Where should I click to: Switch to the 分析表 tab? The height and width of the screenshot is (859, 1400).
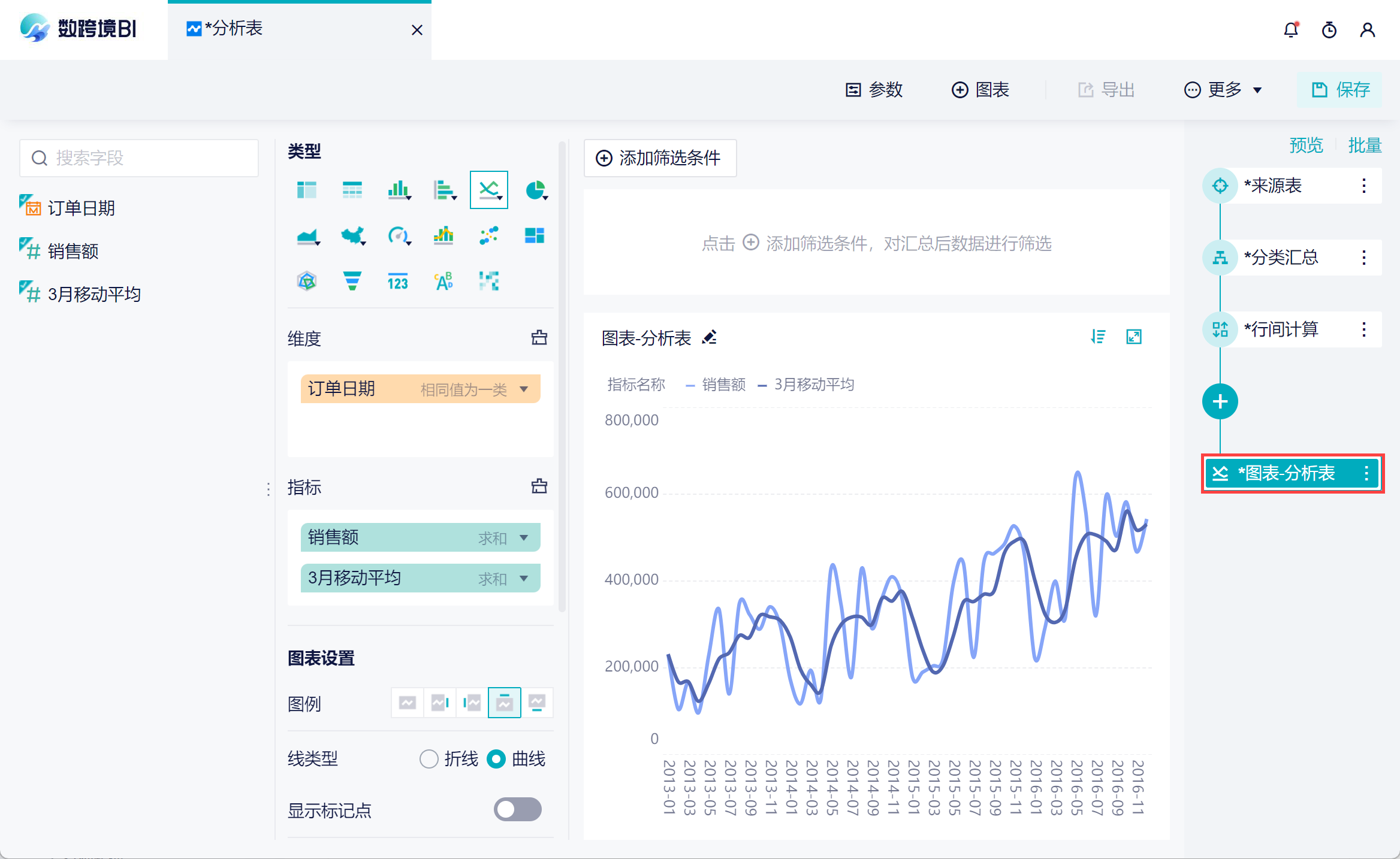click(x=234, y=29)
